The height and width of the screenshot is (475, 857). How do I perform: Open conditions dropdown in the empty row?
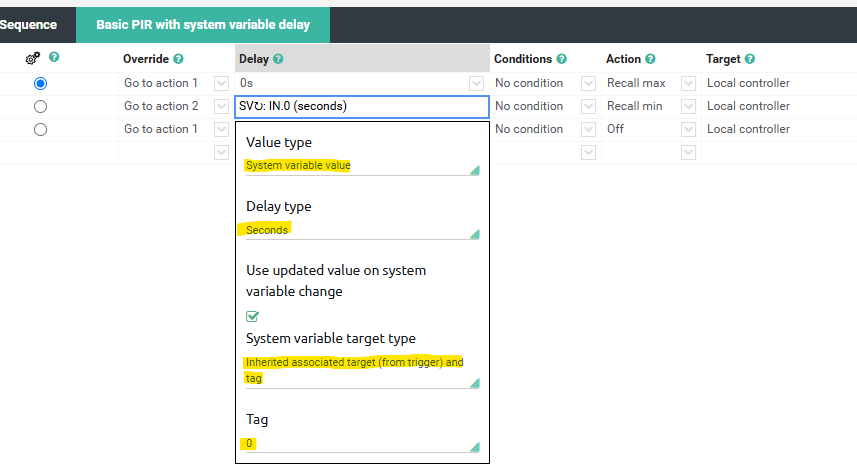coord(589,153)
